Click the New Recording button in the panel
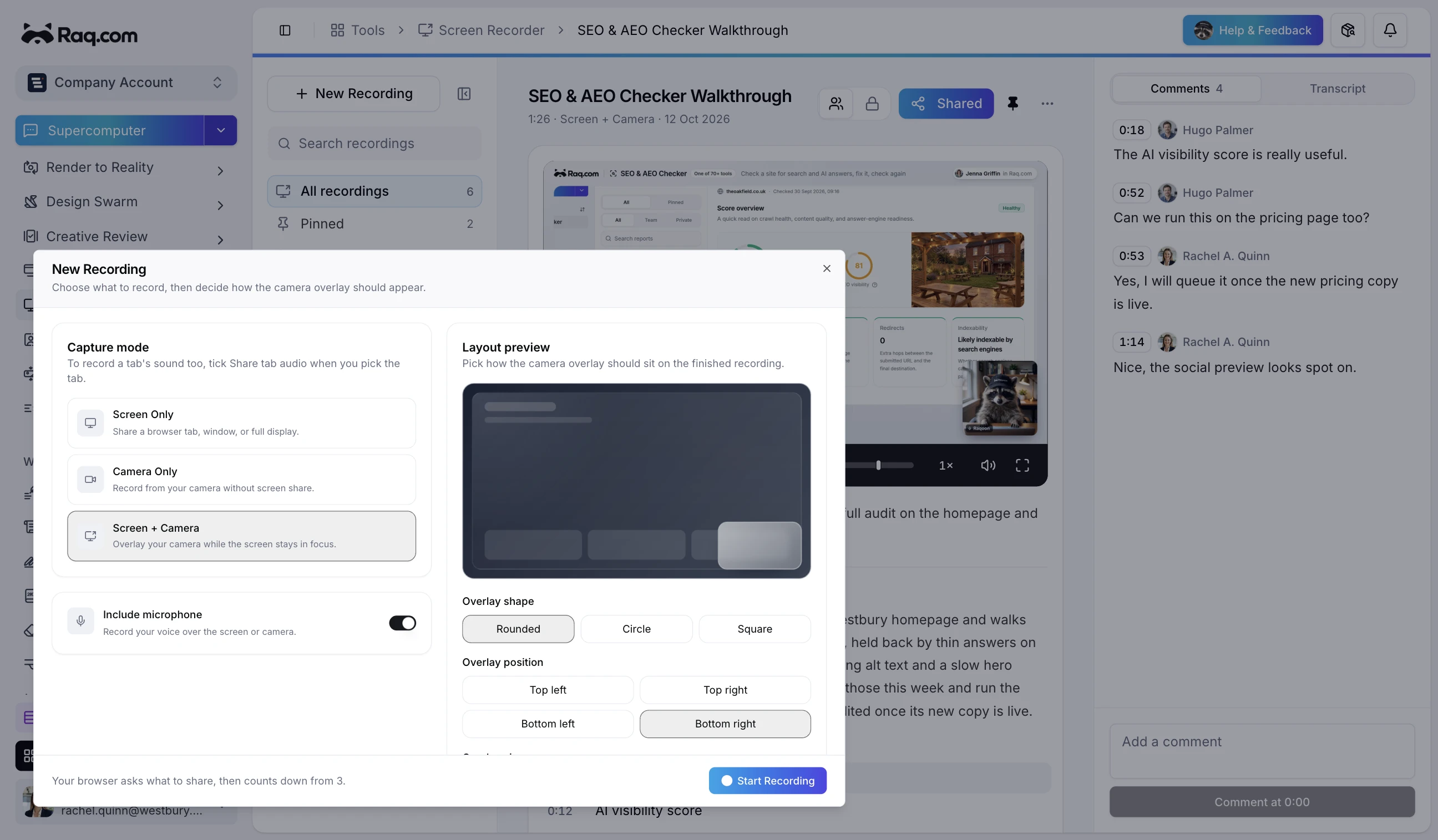 coord(354,94)
